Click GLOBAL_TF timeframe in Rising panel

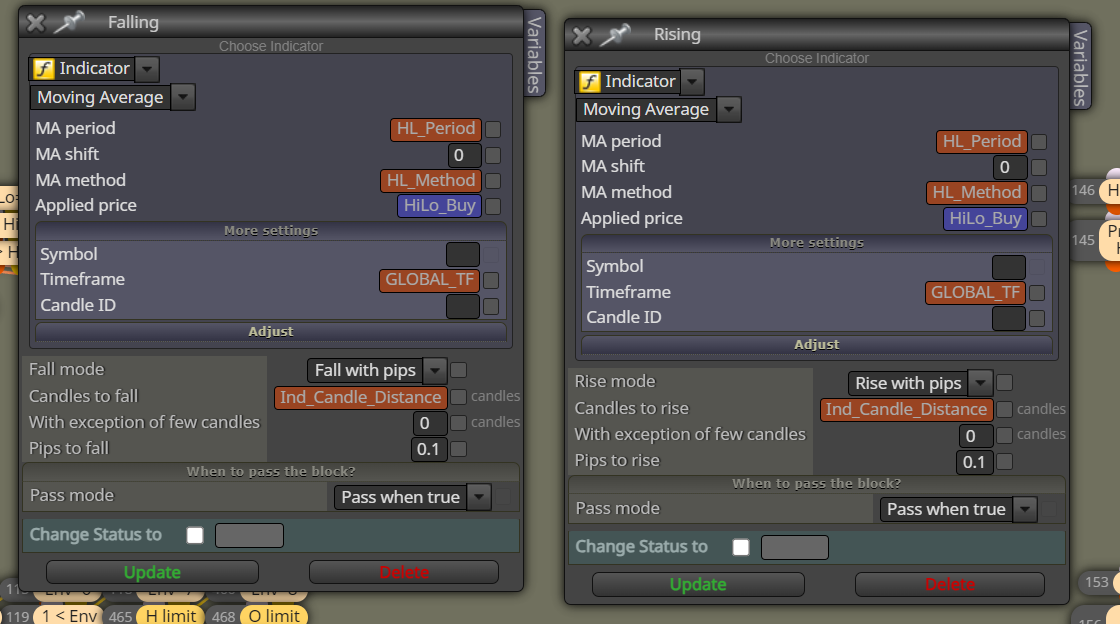(x=975, y=293)
